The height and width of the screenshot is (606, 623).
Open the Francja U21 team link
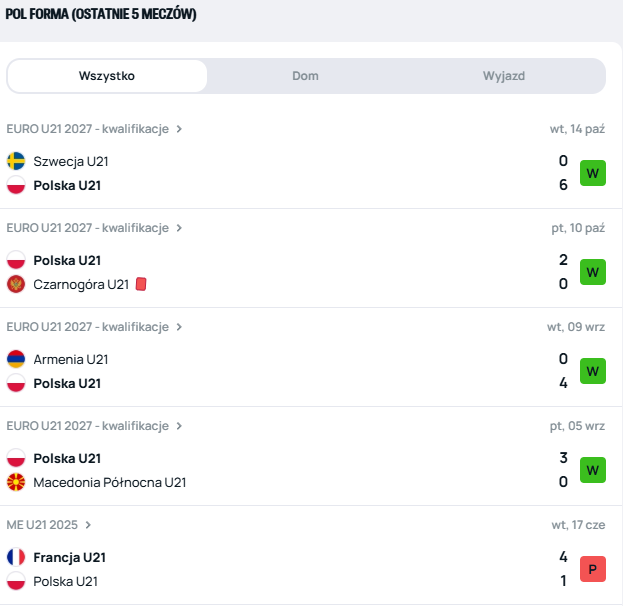pos(69,557)
